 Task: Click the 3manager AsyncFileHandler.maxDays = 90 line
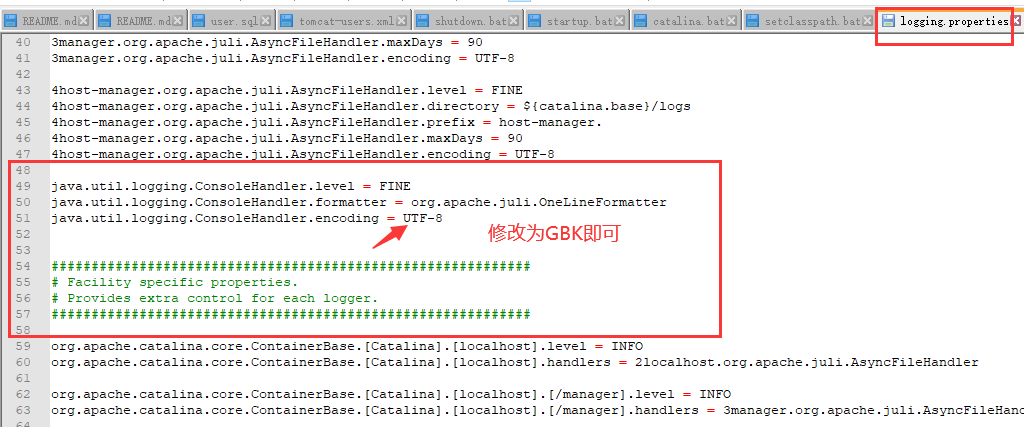click(x=266, y=42)
